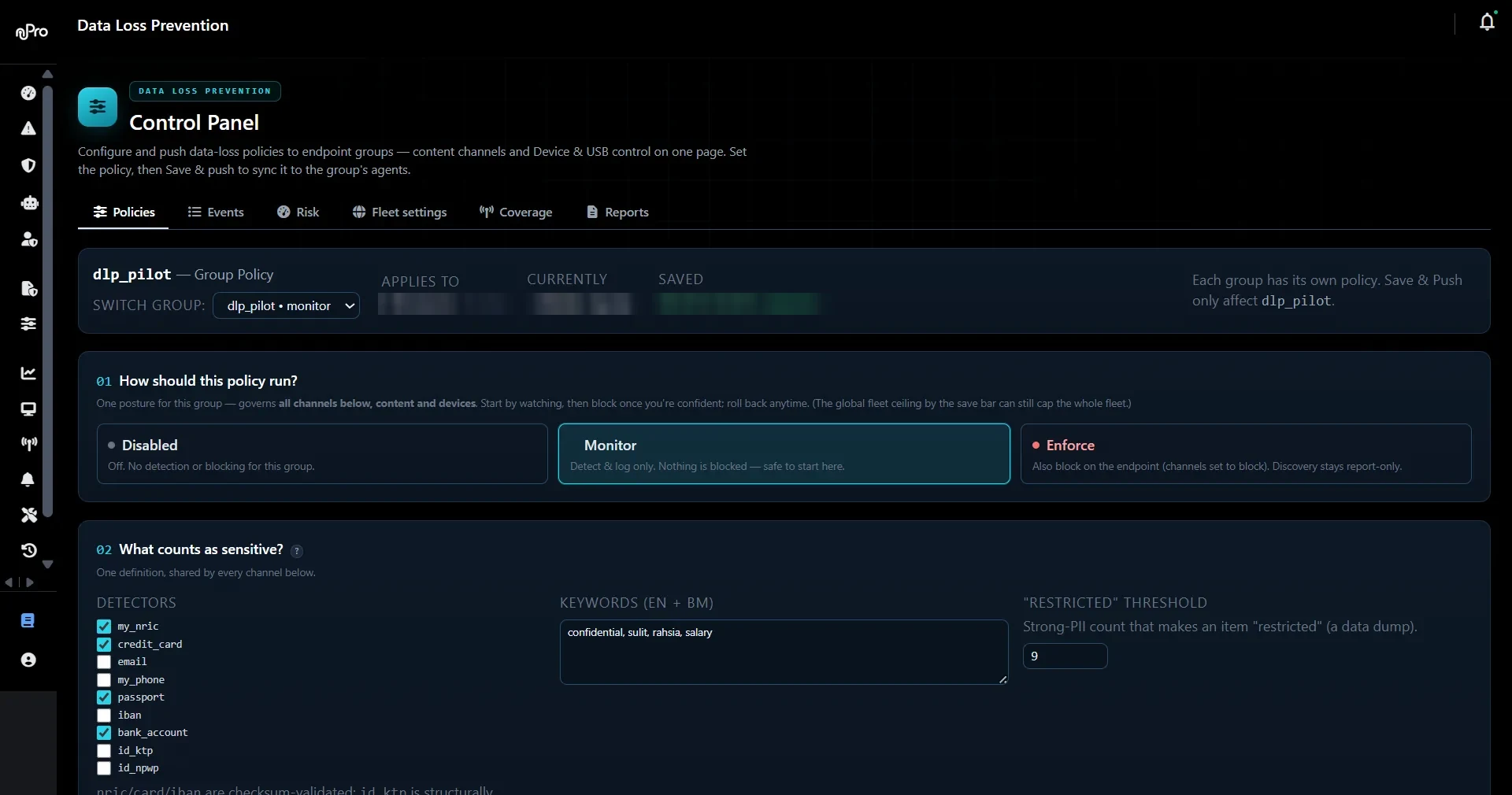1512x795 pixels.
Task: Click 'How should this policy run?' heading
Action: click(x=208, y=381)
